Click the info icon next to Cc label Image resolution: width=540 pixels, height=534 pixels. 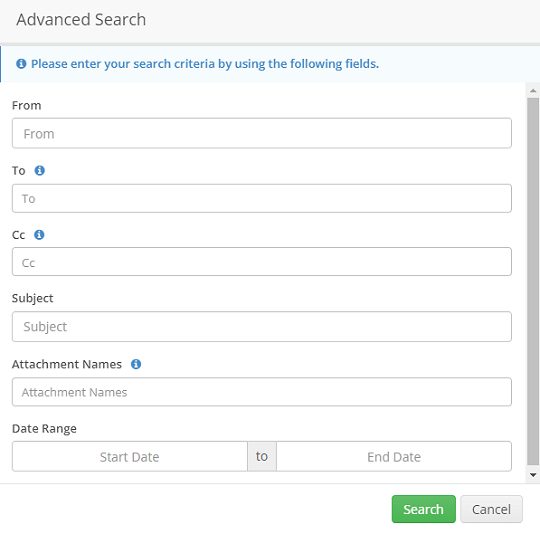pyautogui.click(x=39, y=235)
